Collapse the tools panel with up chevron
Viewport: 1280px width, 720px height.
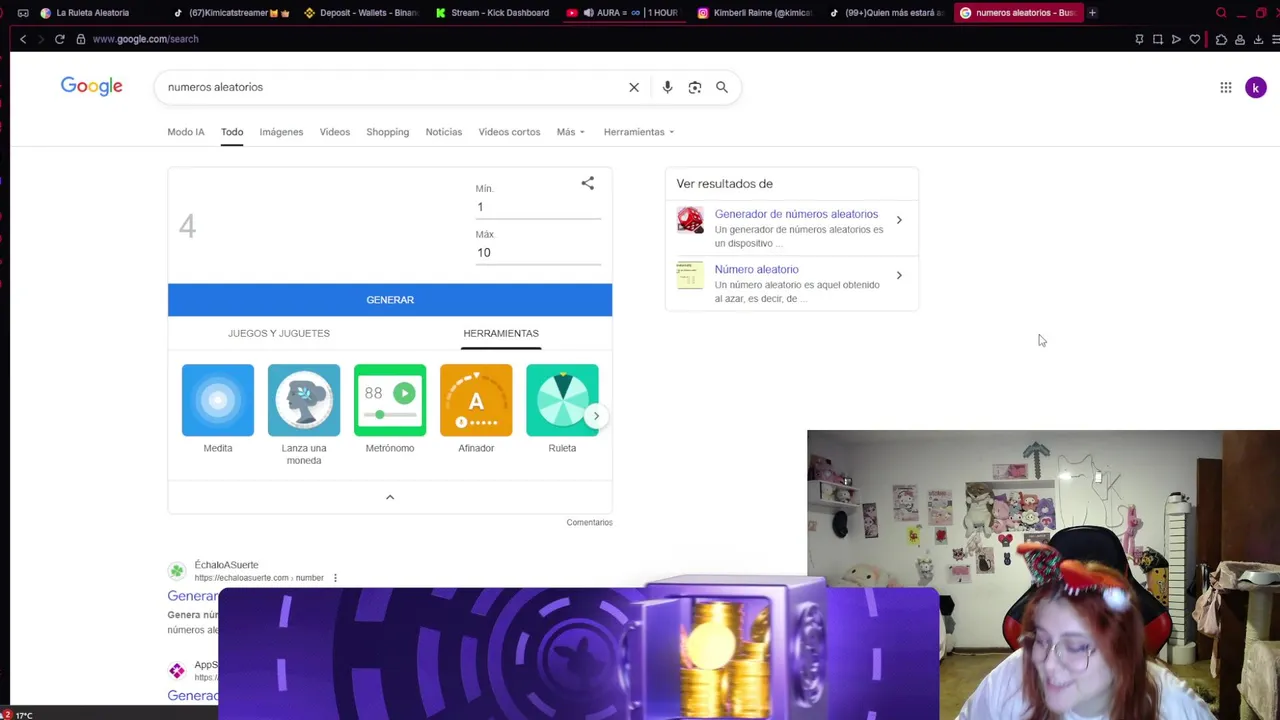pyautogui.click(x=390, y=497)
